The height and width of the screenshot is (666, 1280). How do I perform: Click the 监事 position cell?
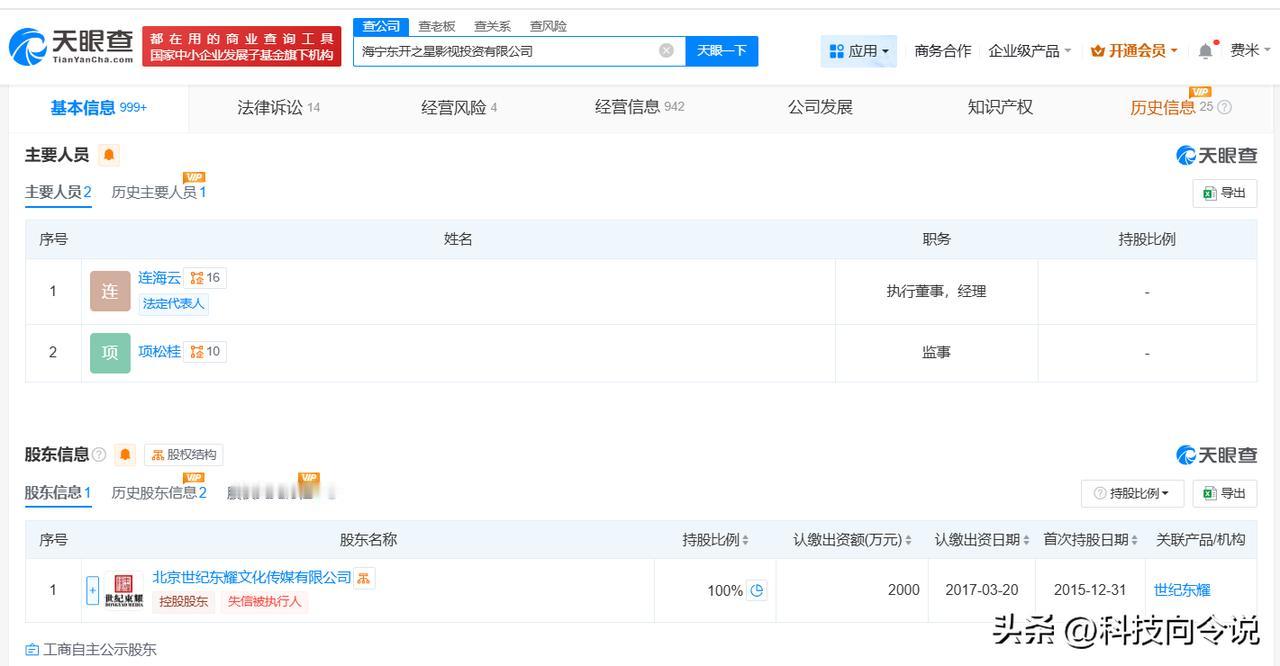coord(936,352)
